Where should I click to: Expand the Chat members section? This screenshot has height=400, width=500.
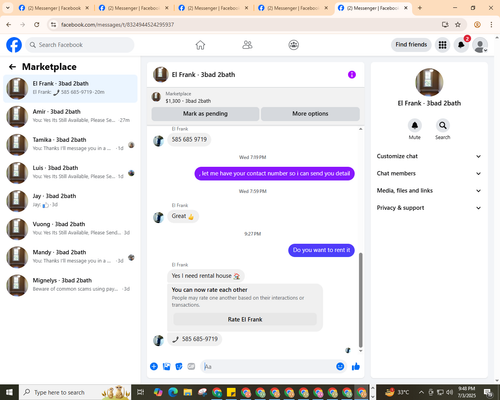(x=429, y=173)
